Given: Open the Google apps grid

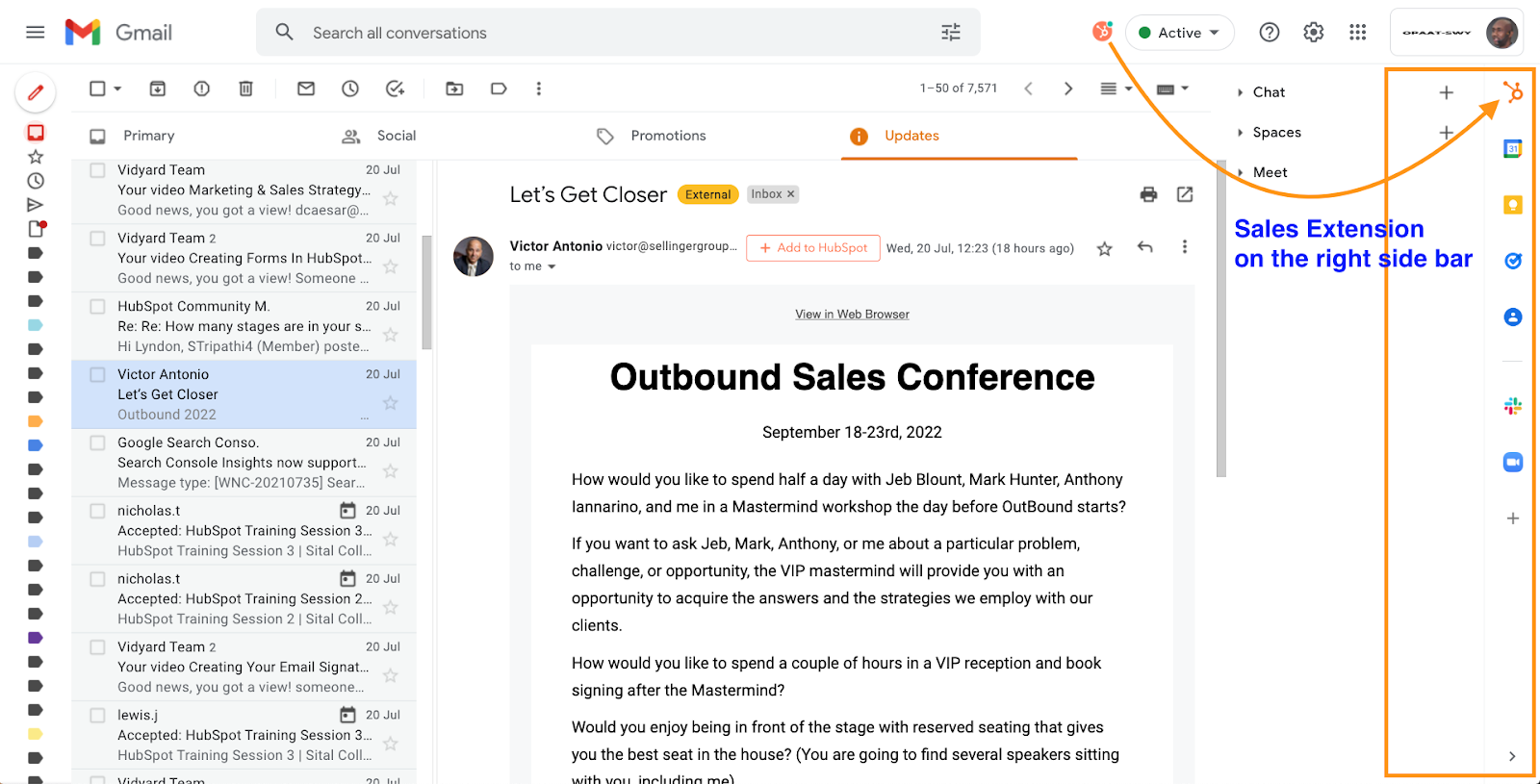Looking at the screenshot, I should [1358, 33].
